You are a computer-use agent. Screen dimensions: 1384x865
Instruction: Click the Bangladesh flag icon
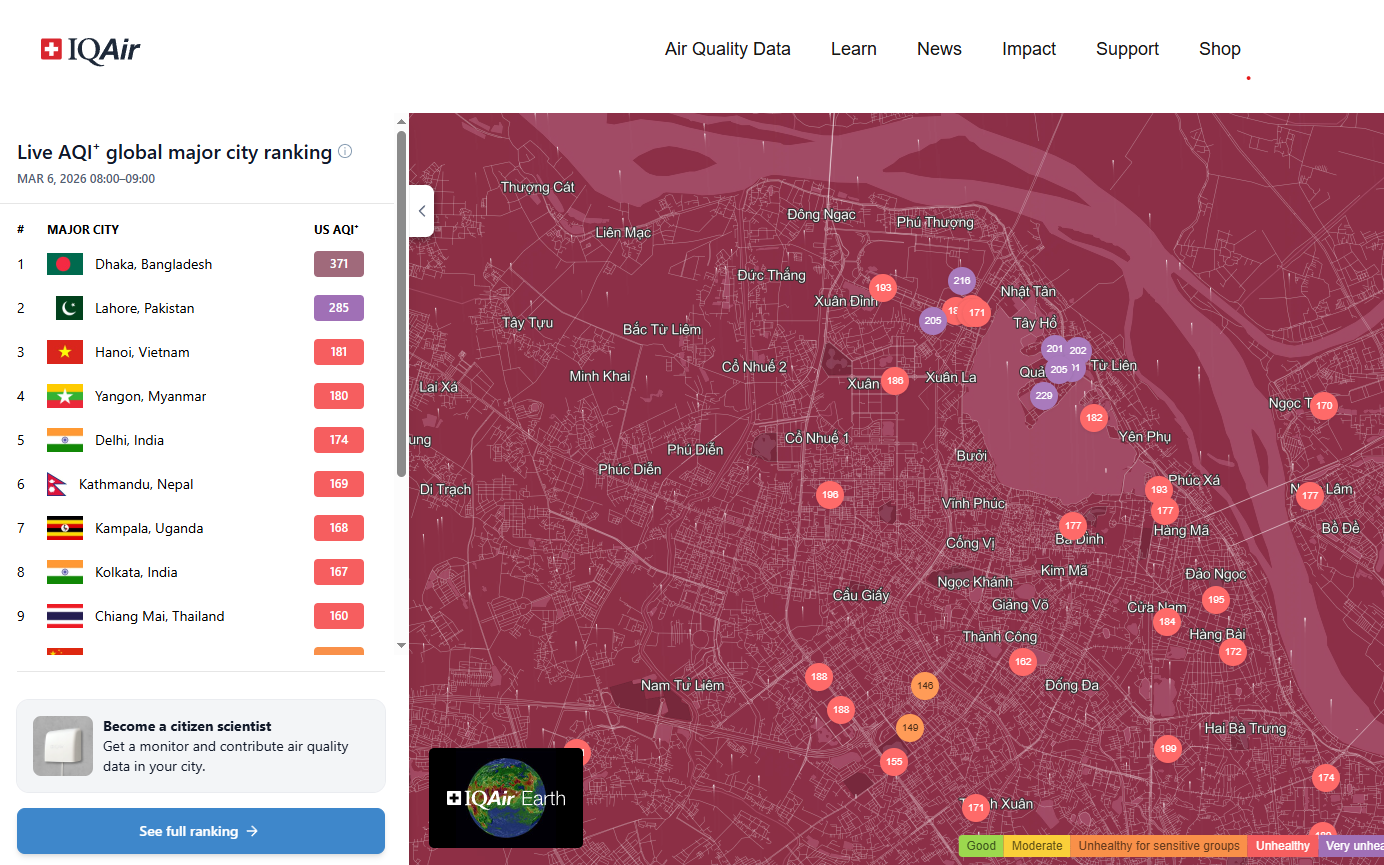pos(65,264)
